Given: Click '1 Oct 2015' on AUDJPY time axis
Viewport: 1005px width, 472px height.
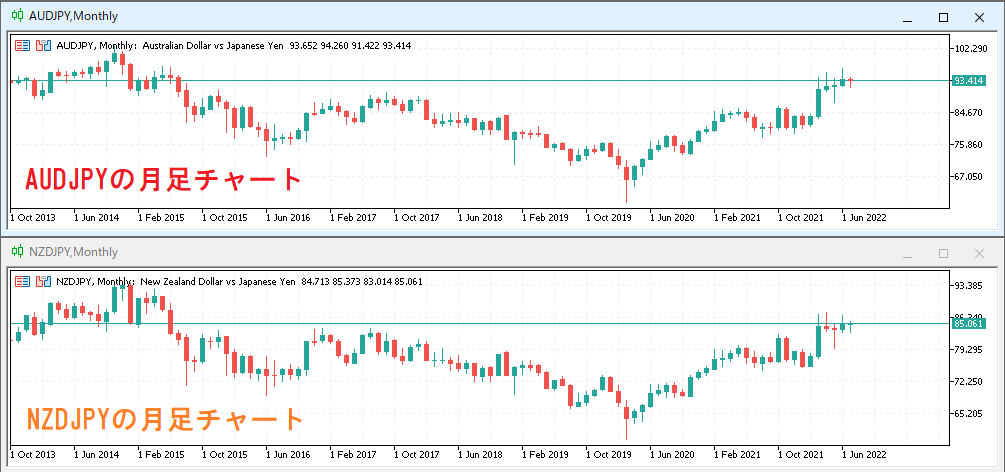Looking at the screenshot, I should pyautogui.click(x=225, y=217).
